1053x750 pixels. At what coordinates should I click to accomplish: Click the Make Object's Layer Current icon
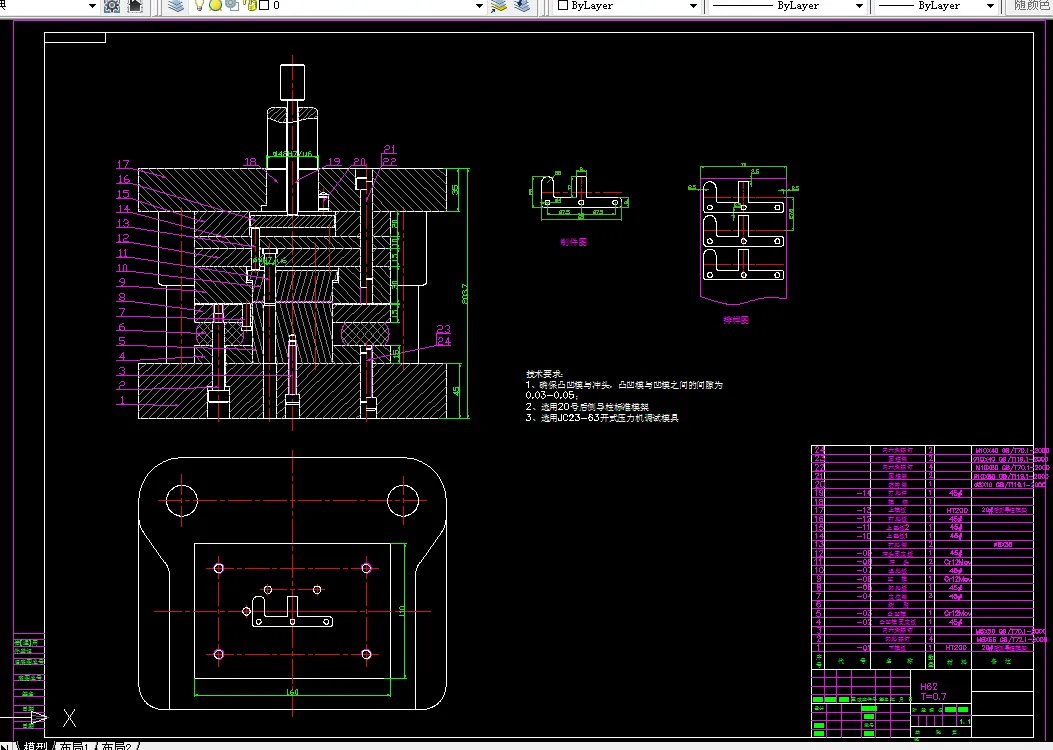click(x=500, y=6)
